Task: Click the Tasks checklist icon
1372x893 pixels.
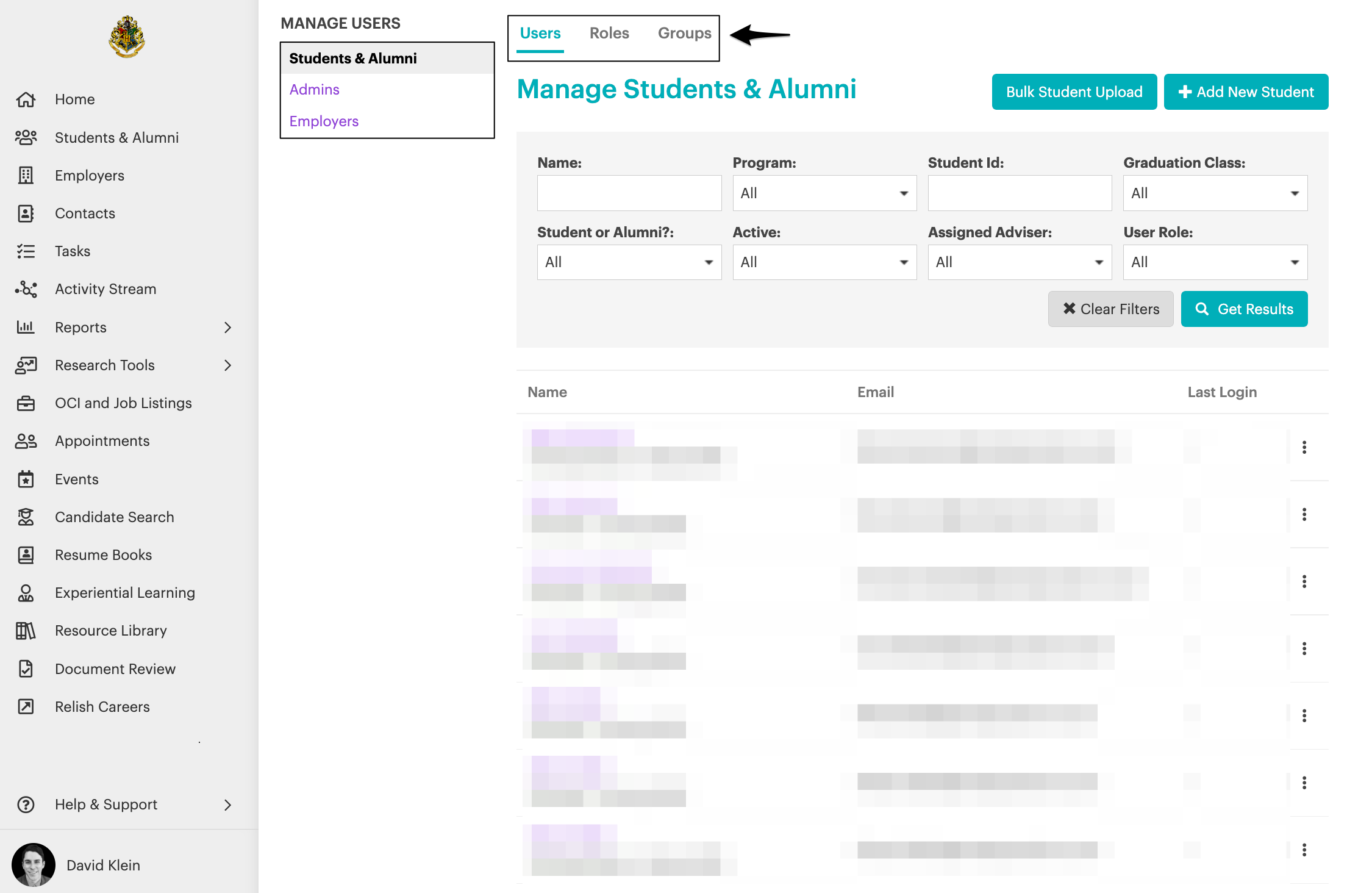Action: (x=26, y=251)
